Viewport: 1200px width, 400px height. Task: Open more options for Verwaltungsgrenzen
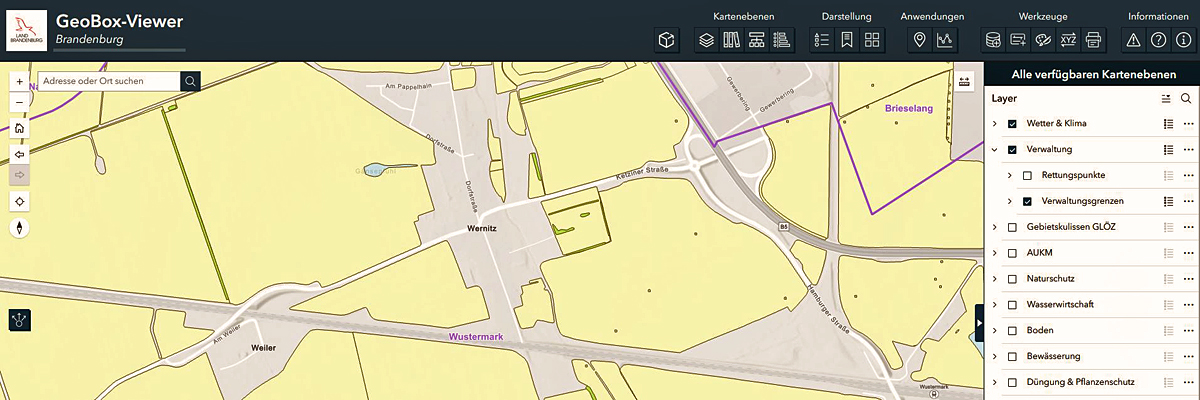pos(1188,201)
